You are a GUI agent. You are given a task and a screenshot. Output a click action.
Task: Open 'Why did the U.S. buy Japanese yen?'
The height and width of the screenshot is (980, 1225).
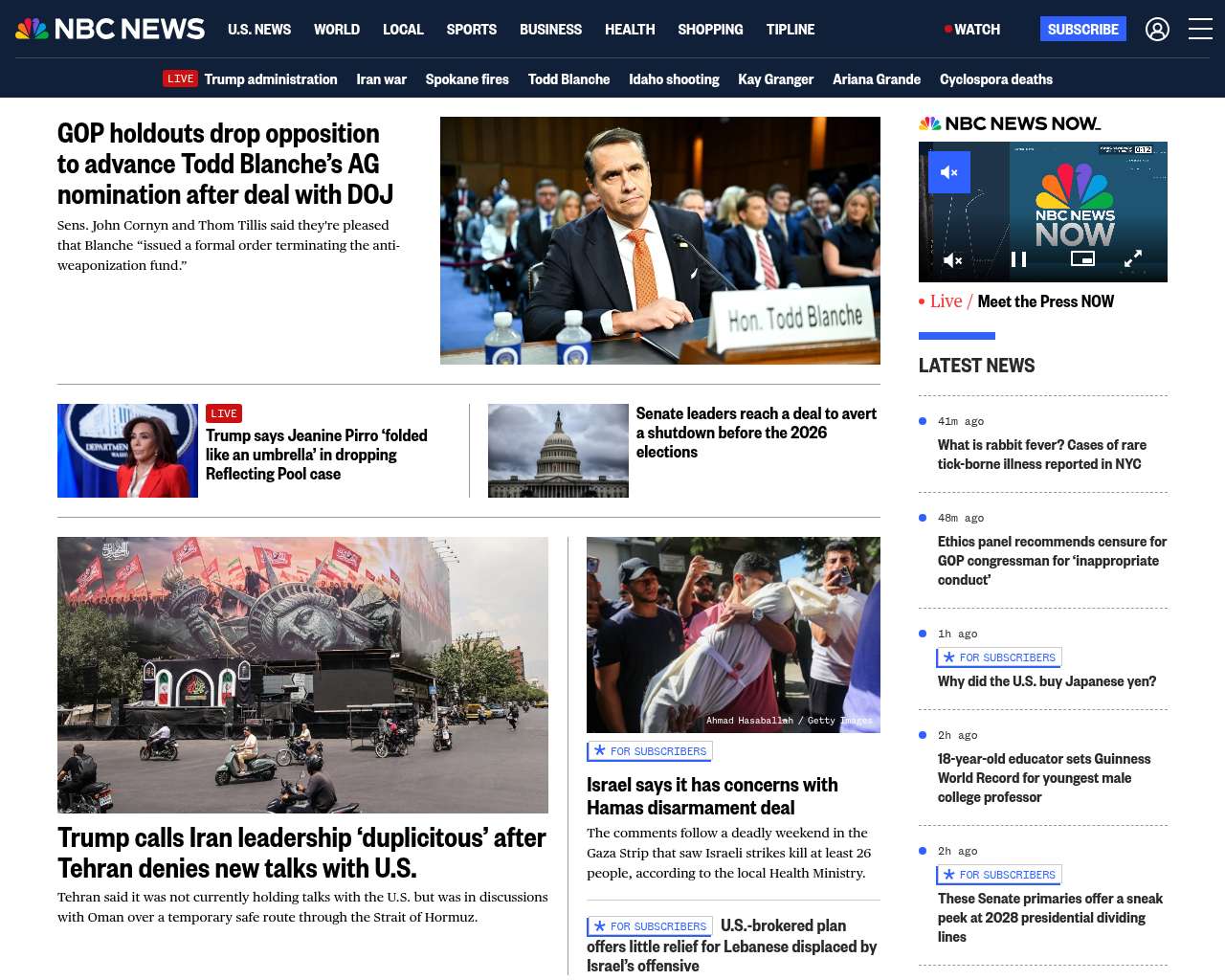[1047, 681]
